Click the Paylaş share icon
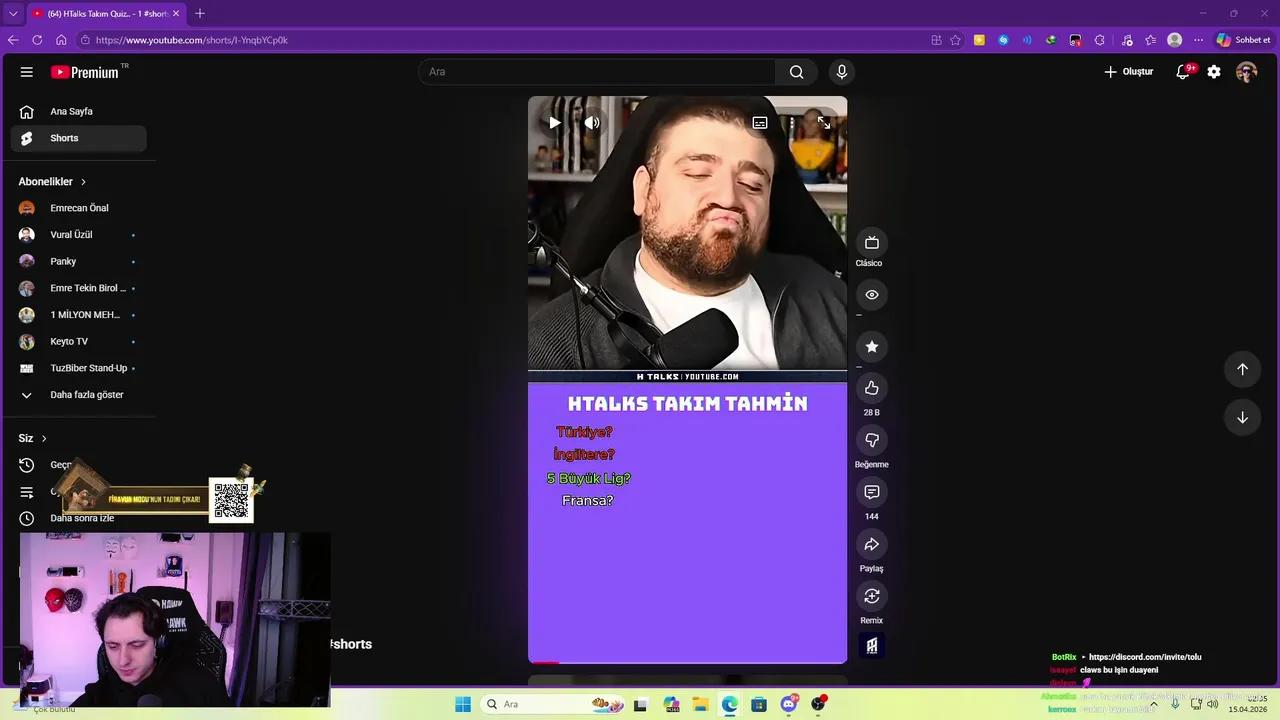This screenshot has width=1280, height=720. coord(871,544)
